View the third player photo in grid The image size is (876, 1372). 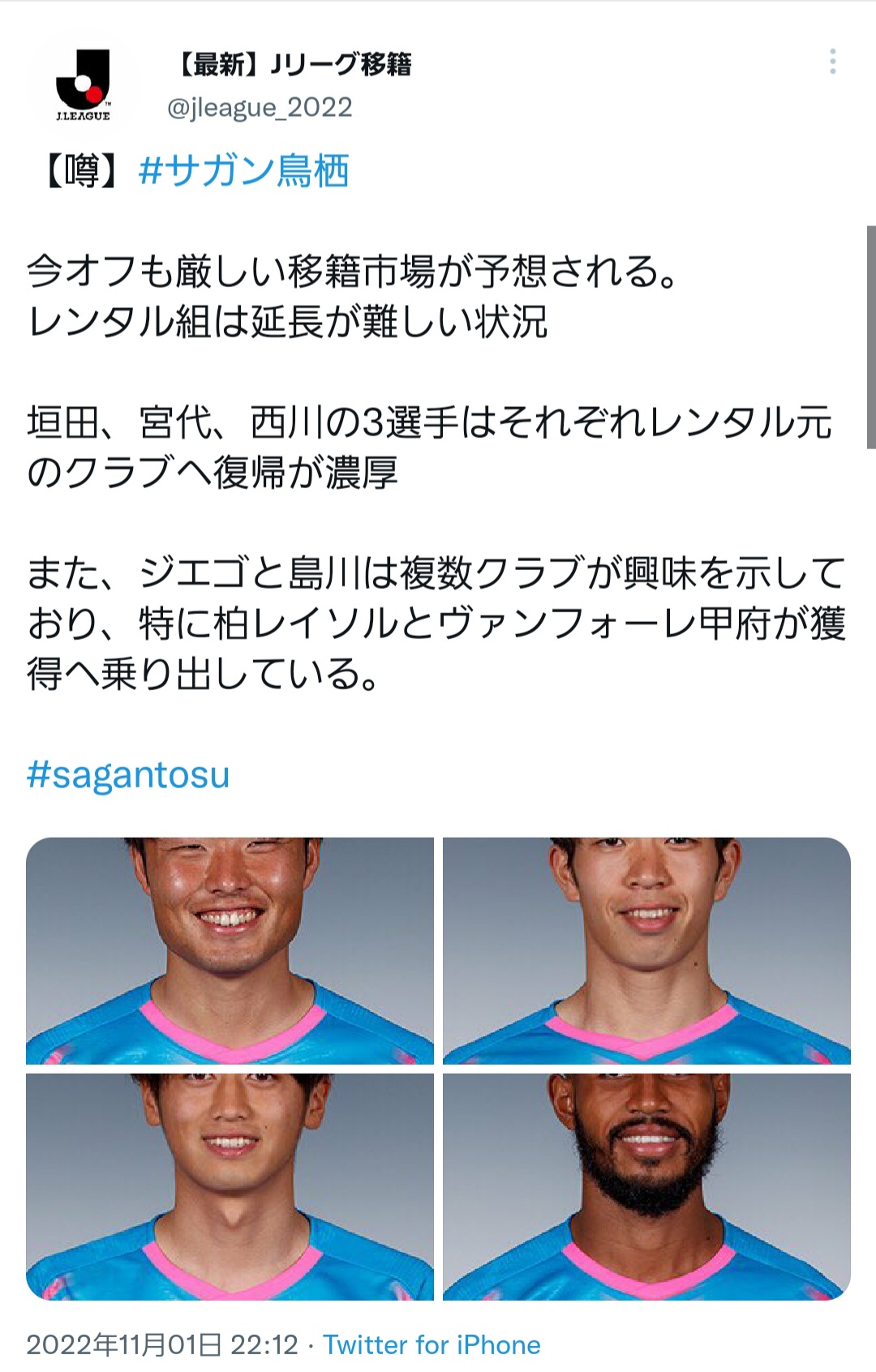pos(230,1187)
